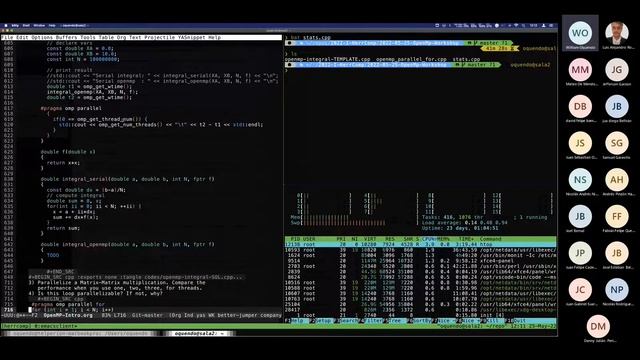
Task: Select the DM participant avatar
Action: (x=598, y=326)
